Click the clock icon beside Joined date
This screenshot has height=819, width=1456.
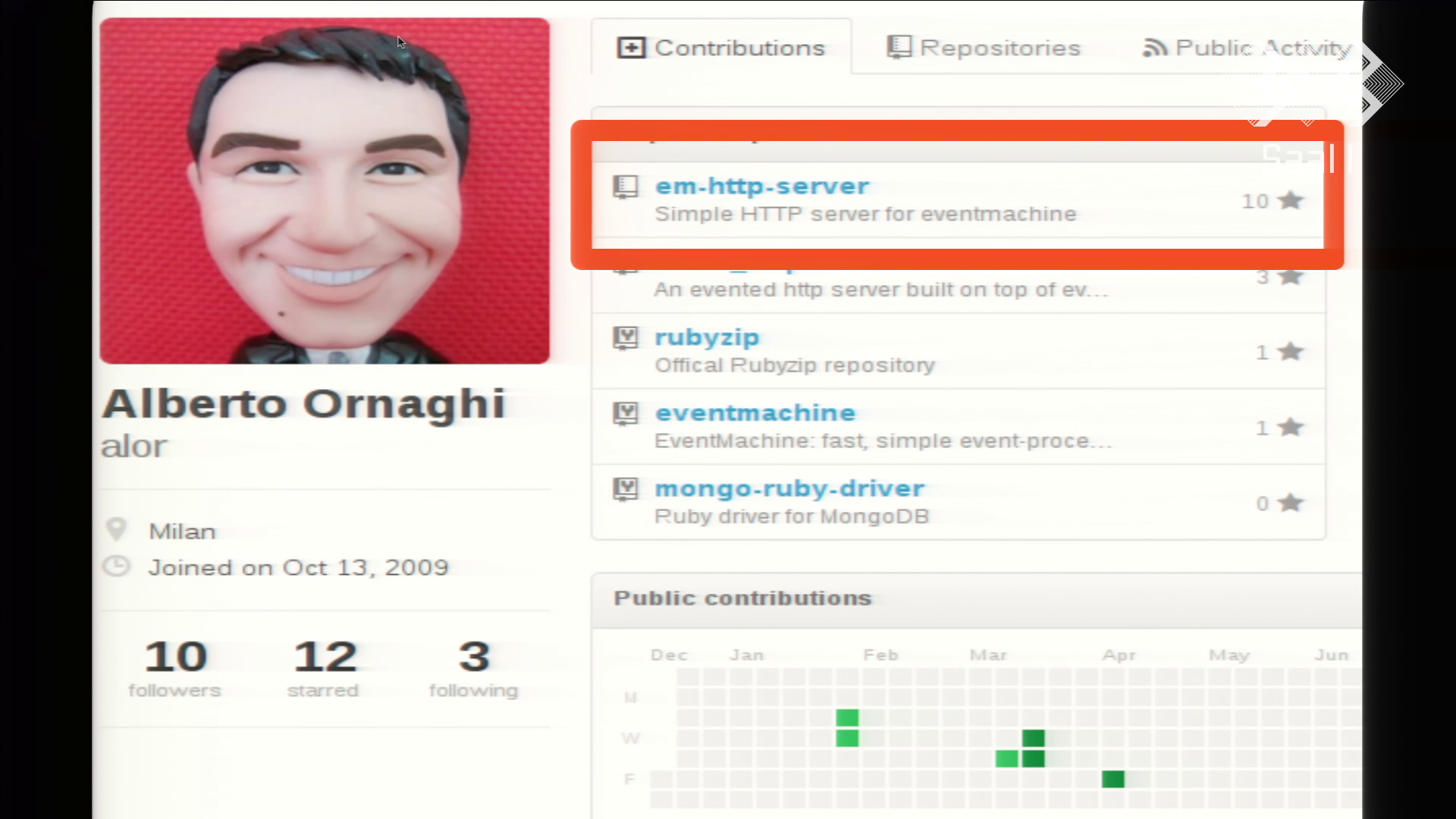tap(116, 566)
